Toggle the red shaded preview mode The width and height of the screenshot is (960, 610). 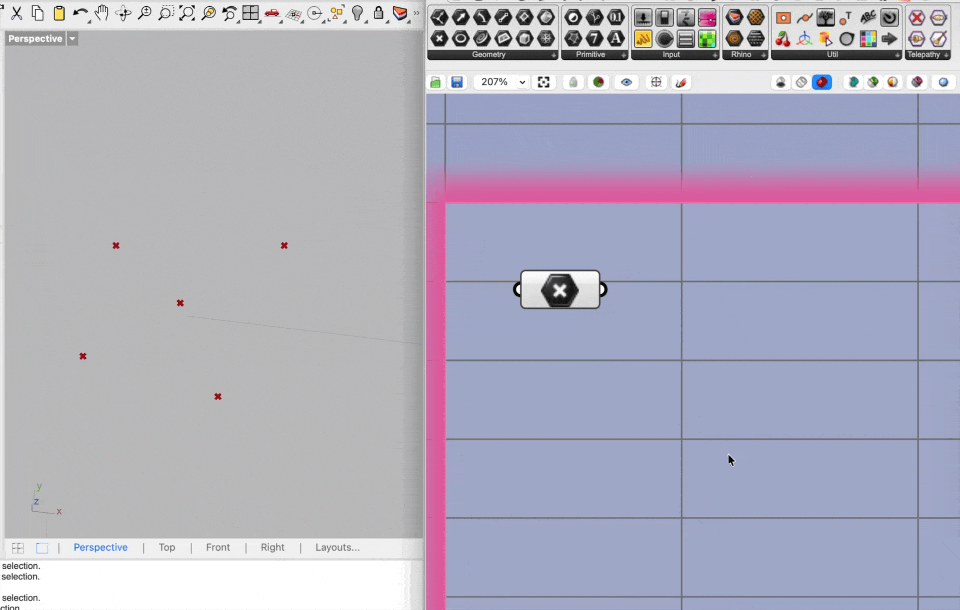pyautogui.click(x=822, y=82)
